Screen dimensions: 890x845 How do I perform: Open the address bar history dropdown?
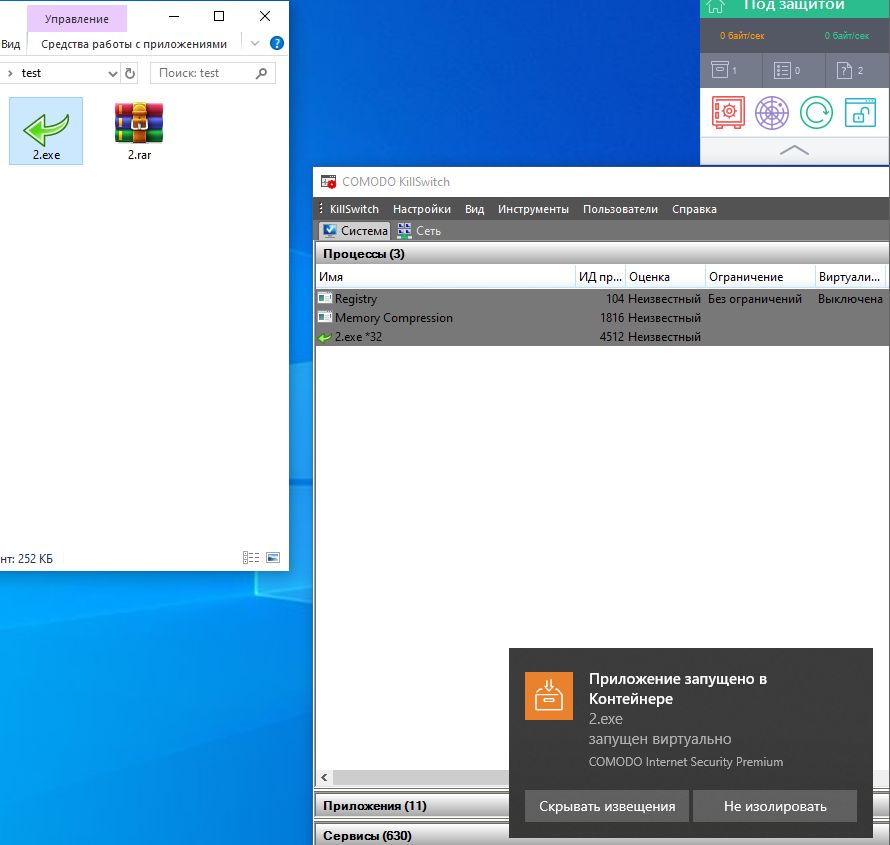112,73
